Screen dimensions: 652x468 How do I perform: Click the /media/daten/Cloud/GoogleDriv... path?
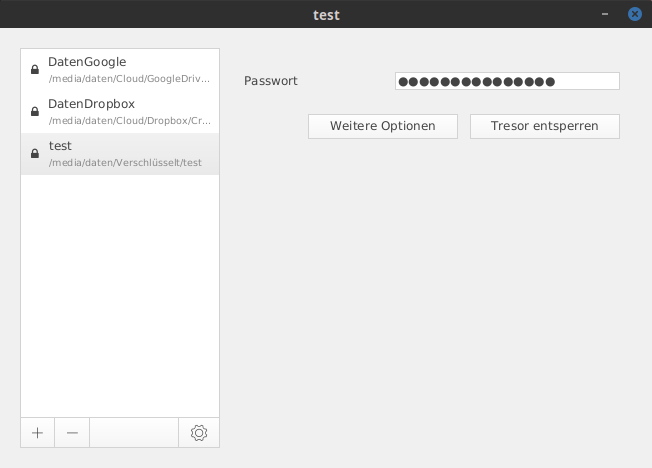129,79
